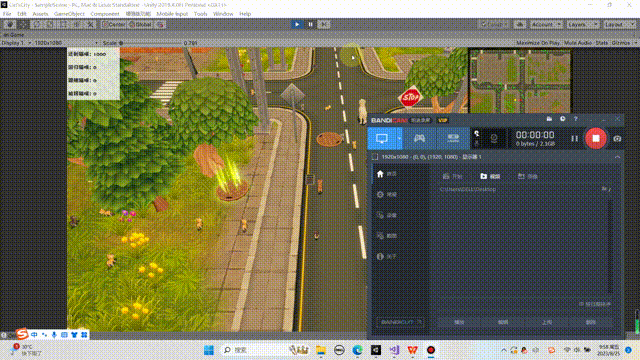Screen dimensions: 640x360
Task: Open the Layers dropdown
Action: pyautogui.click(x=582, y=24)
